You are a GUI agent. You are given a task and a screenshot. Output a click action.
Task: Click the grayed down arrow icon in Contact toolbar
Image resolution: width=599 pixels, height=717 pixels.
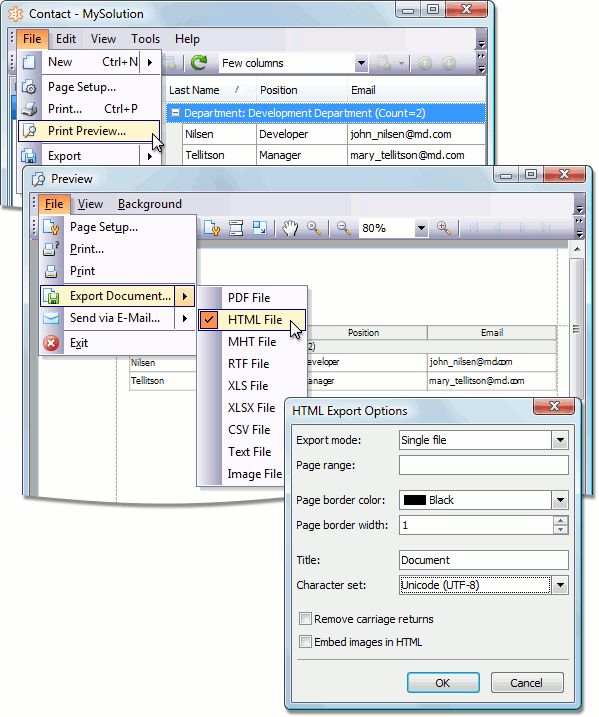(449, 63)
